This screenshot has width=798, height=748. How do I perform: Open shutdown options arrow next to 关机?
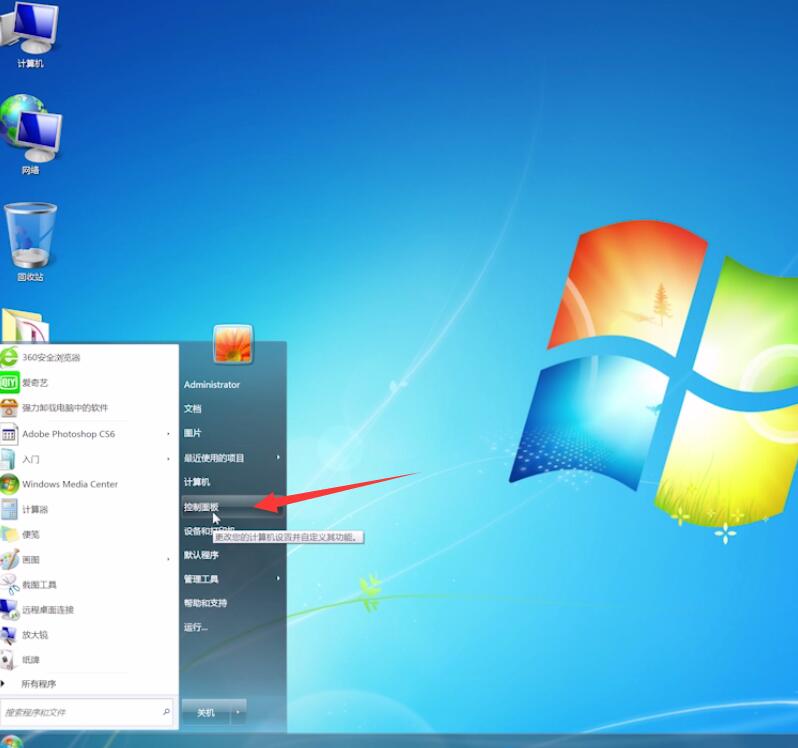(238, 712)
